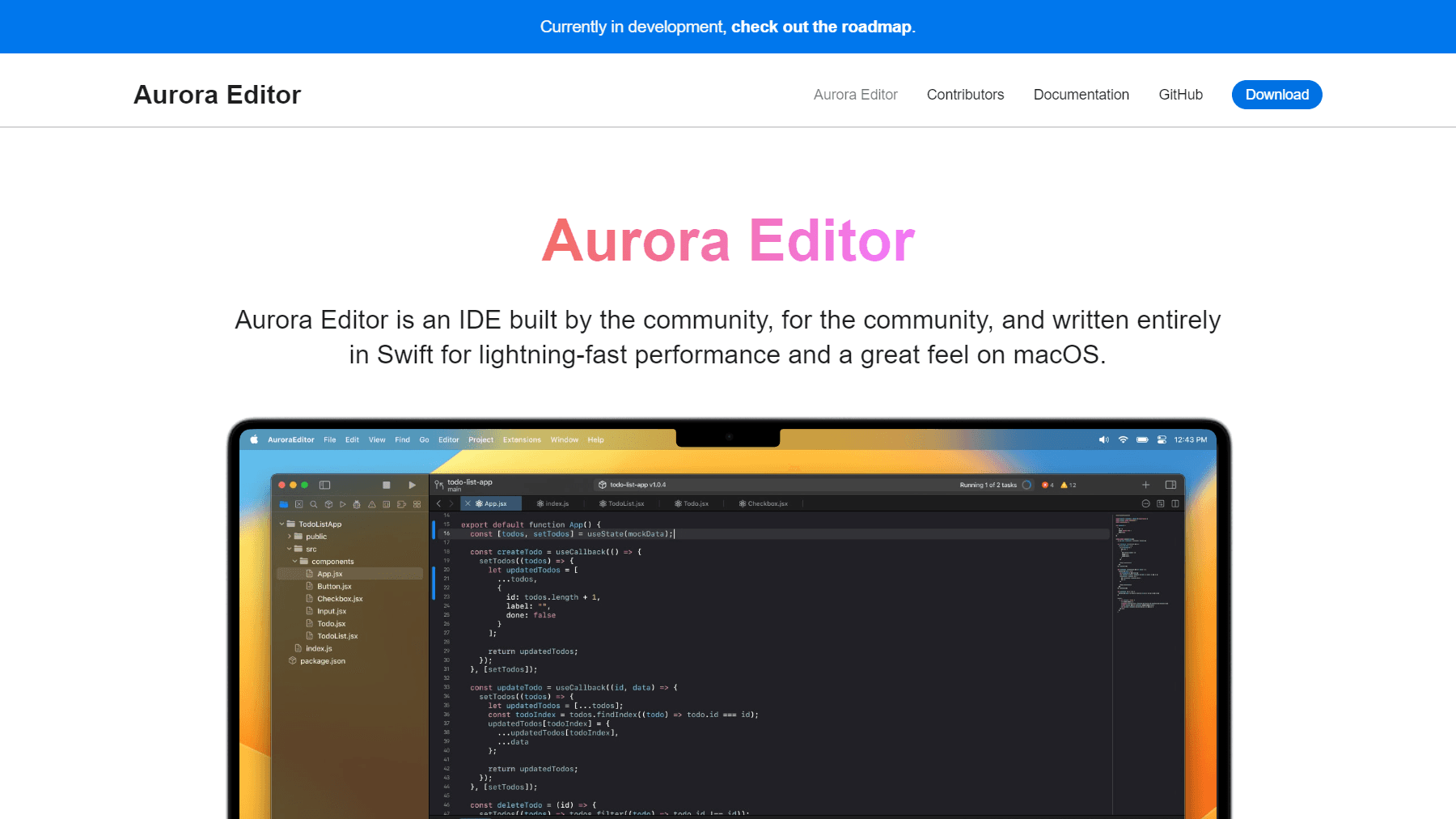
Task: Click the blue Download button
Action: coord(1276,95)
